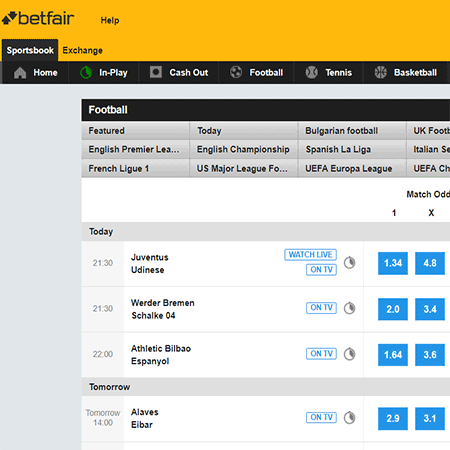
Task: Bet on Athletic Bilbao win at 1.64
Action: click(393, 355)
